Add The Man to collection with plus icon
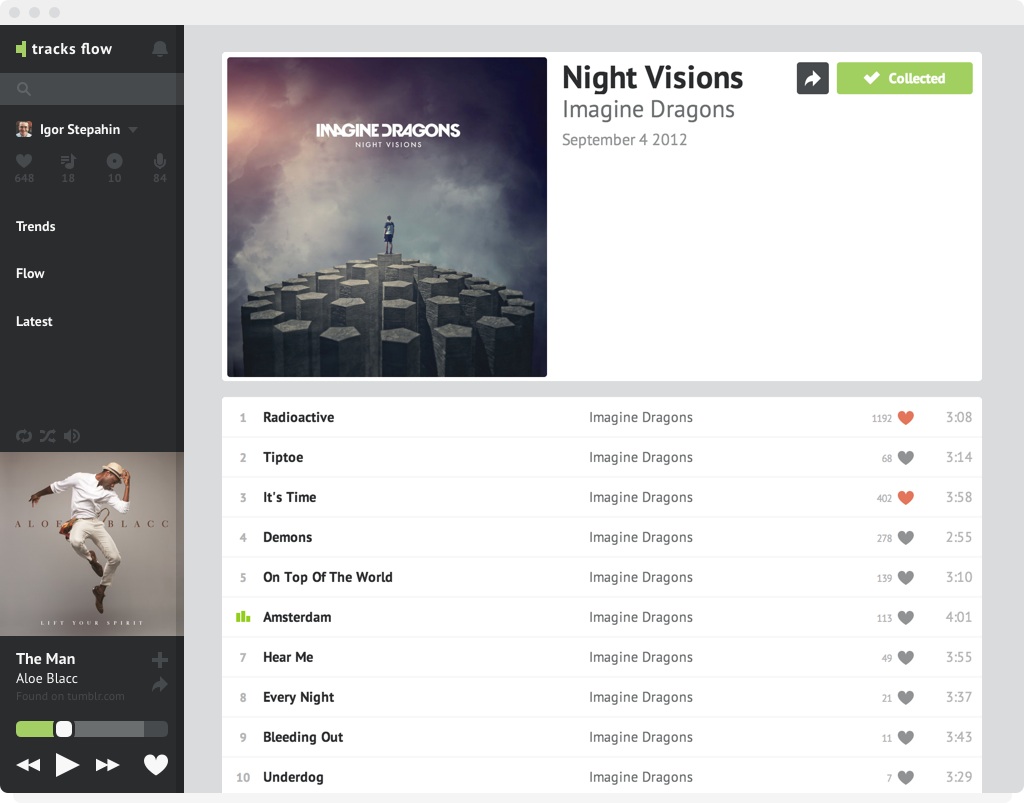This screenshot has height=803, width=1024. (159, 660)
